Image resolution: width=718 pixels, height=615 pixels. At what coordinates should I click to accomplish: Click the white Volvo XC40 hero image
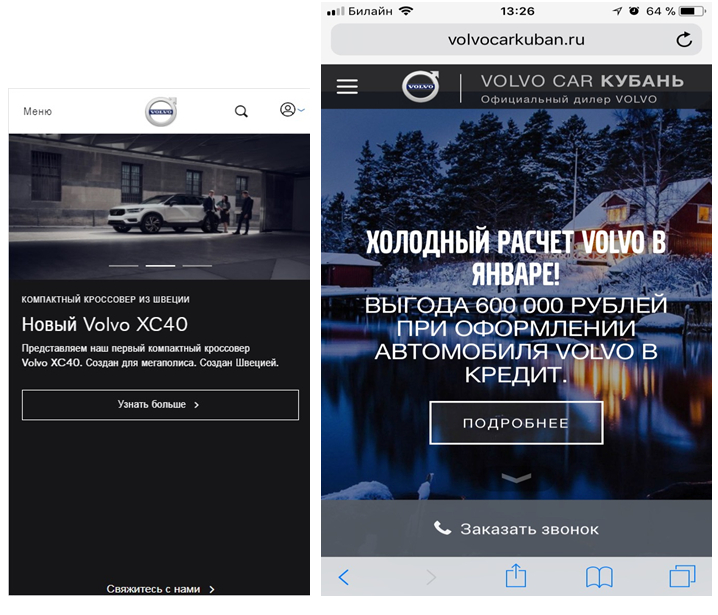click(x=160, y=205)
